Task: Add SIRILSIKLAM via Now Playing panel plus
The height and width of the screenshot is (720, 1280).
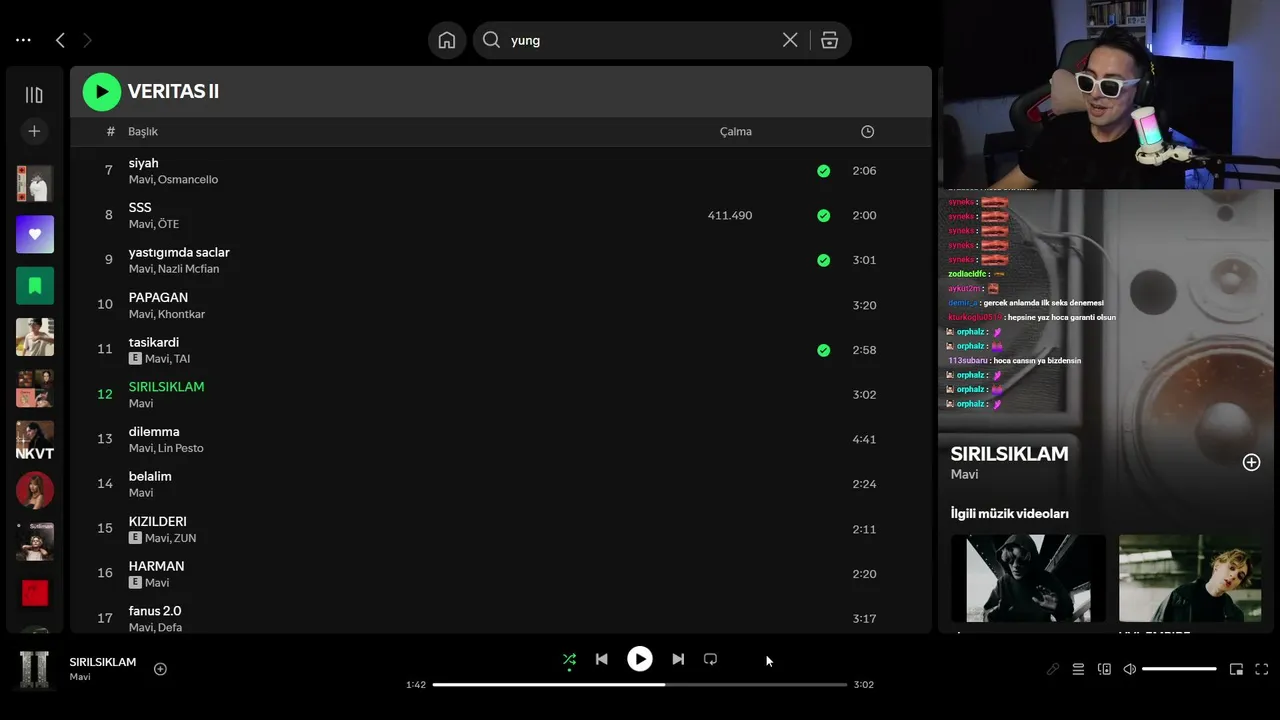Action: pos(1251,462)
